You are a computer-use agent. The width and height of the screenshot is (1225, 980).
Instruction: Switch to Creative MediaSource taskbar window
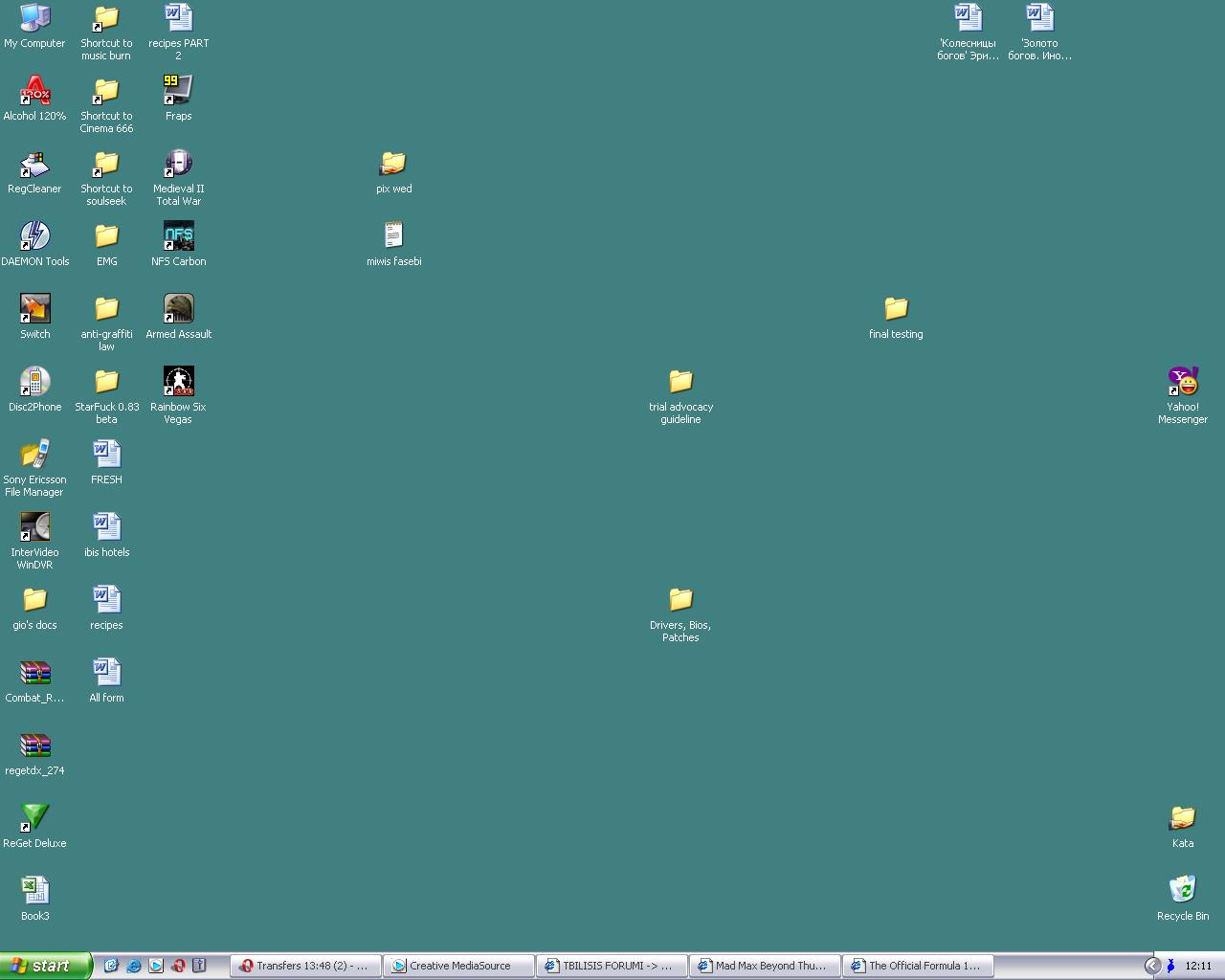[x=458, y=966]
